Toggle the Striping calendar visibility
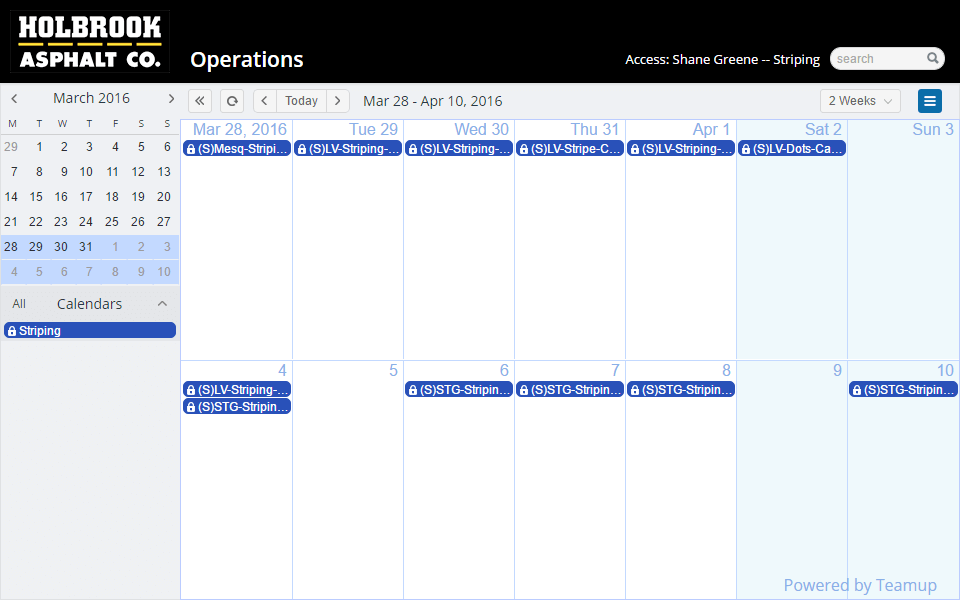960x600 pixels. pos(90,331)
